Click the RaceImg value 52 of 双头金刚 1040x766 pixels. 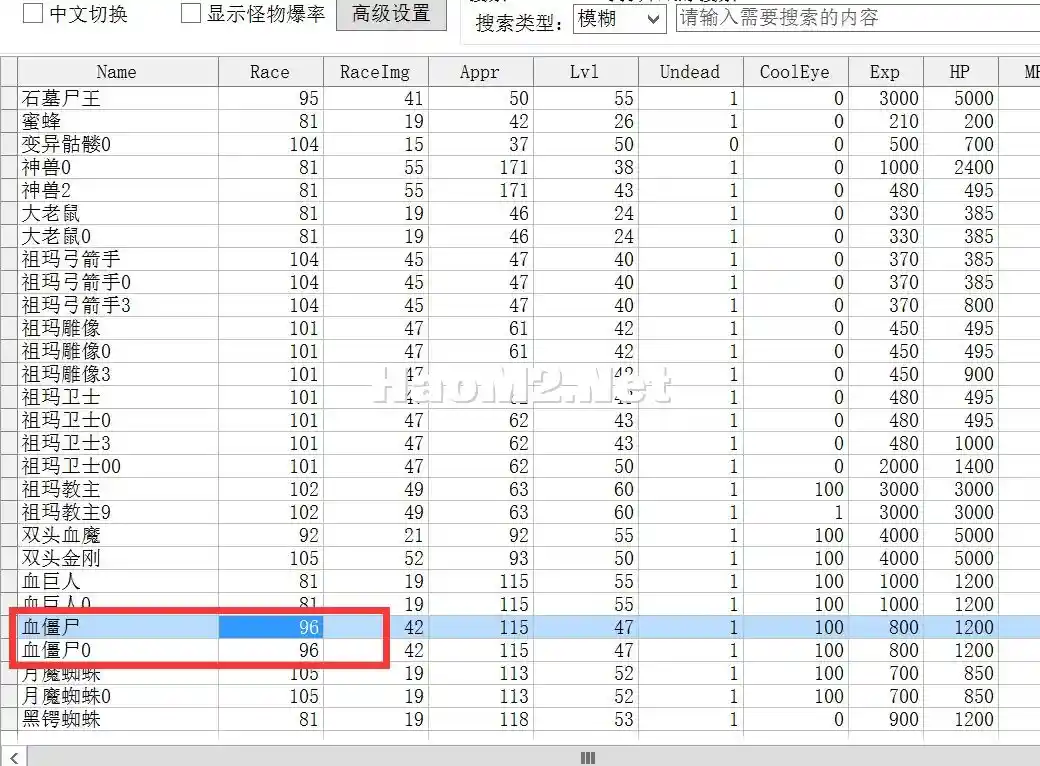coord(375,558)
